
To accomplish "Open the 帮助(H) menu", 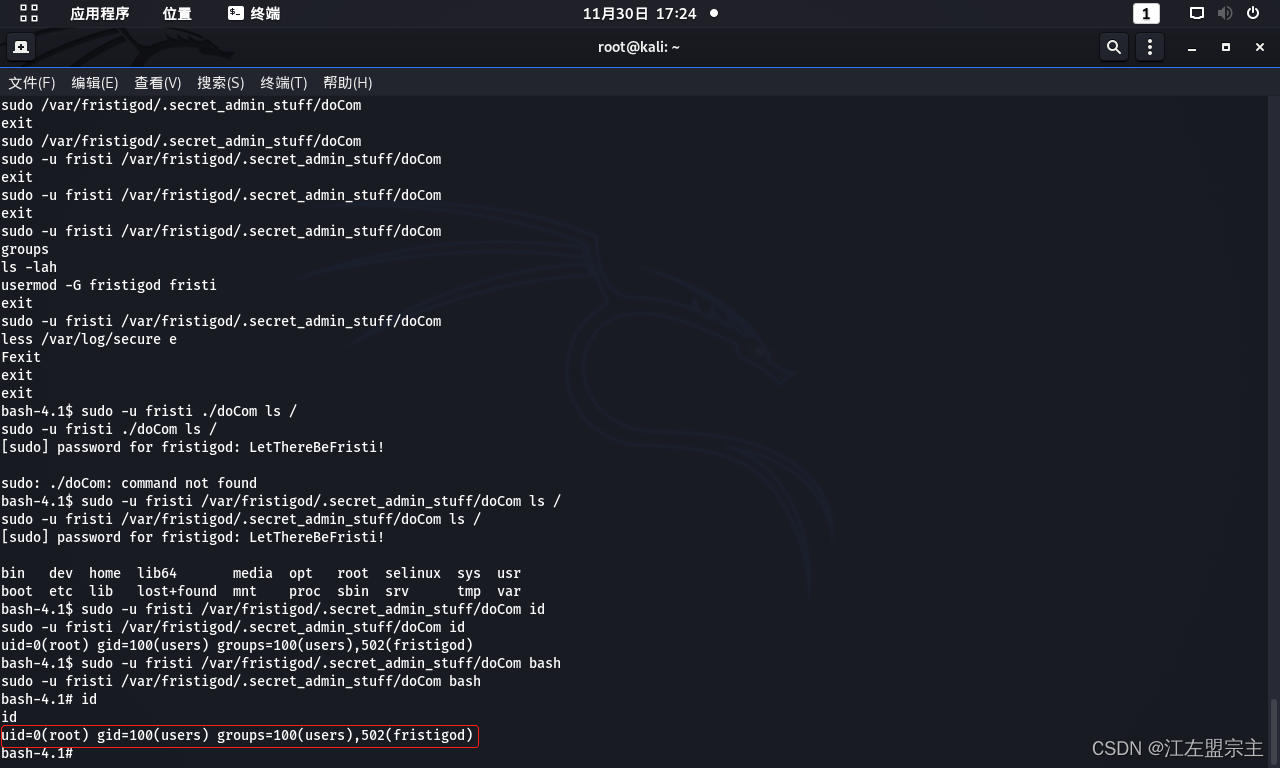I will pyautogui.click(x=347, y=83).
